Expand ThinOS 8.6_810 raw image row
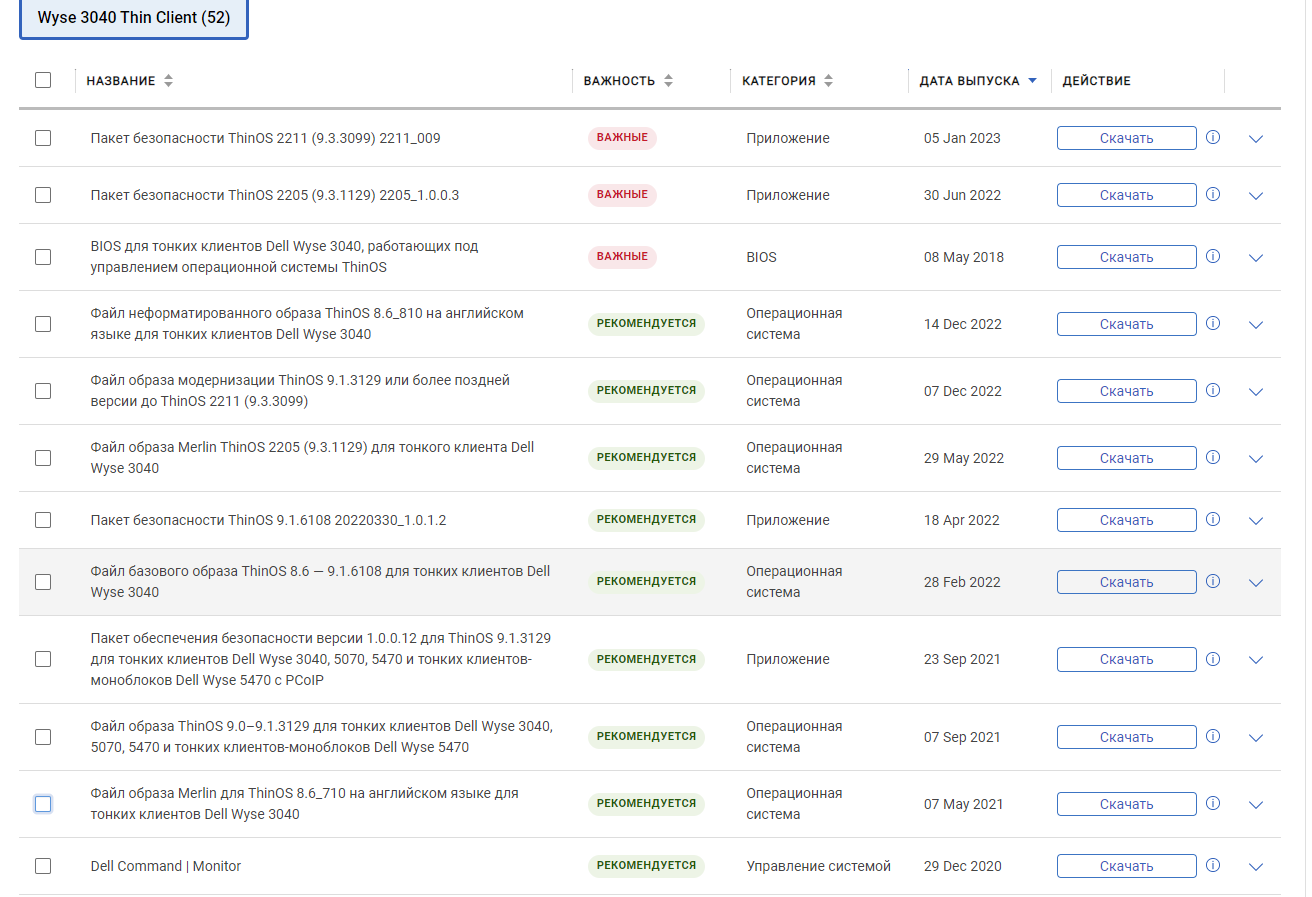Screen dimensions: 1312x897 (1257, 325)
